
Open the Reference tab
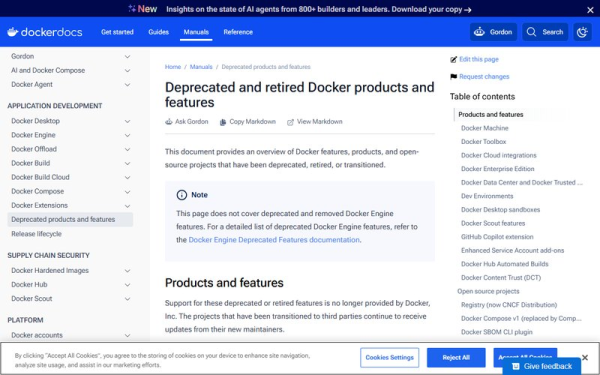point(238,32)
